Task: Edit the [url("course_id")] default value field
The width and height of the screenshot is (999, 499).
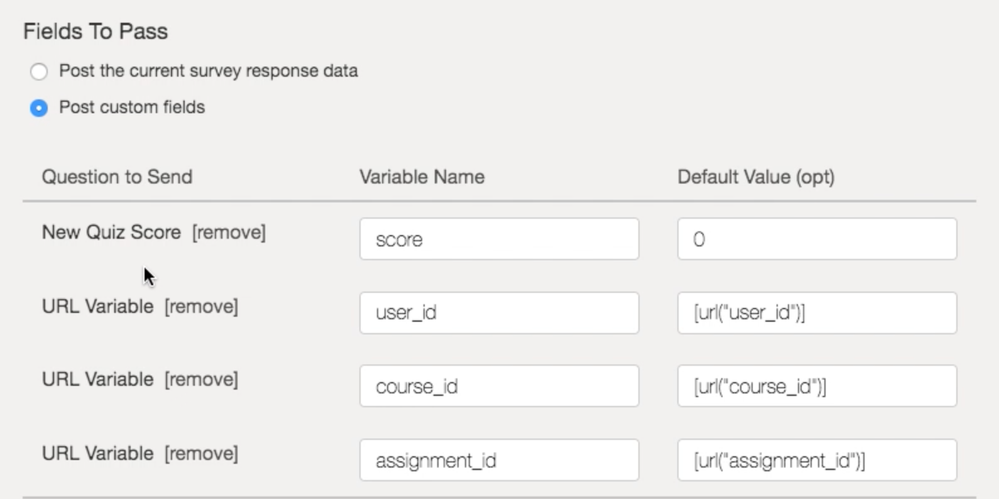Action: tap(816, 386)
